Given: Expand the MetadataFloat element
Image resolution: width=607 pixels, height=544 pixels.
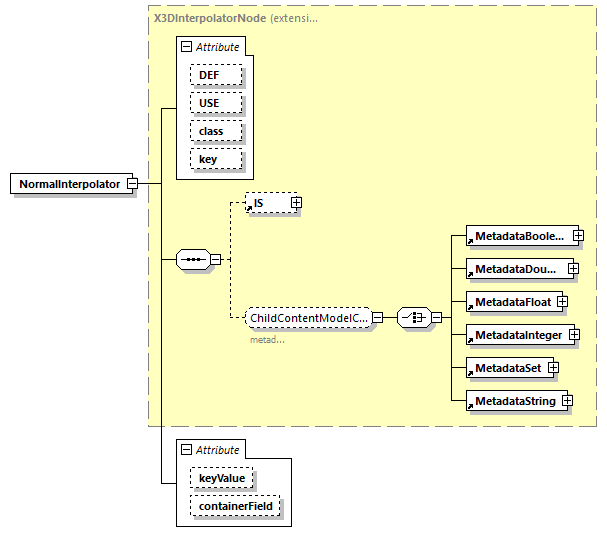Looking at the screenshot, I should pos(562,301).
